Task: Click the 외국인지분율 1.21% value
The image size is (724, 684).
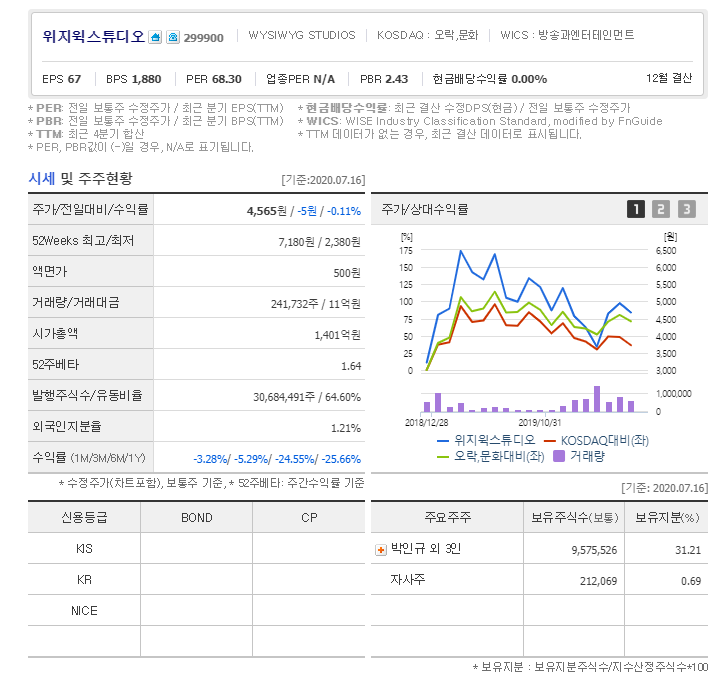Action: tap(345, 428)
